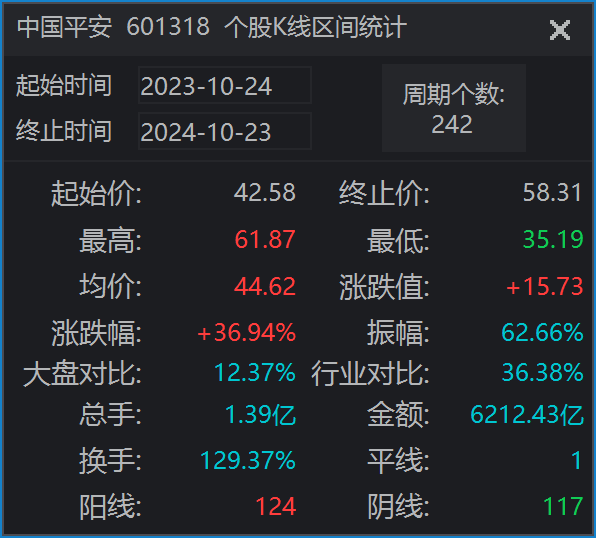Click the 阳线 count 124
The width and height of the screenshot is (596, 538).
tap(276, 506)
